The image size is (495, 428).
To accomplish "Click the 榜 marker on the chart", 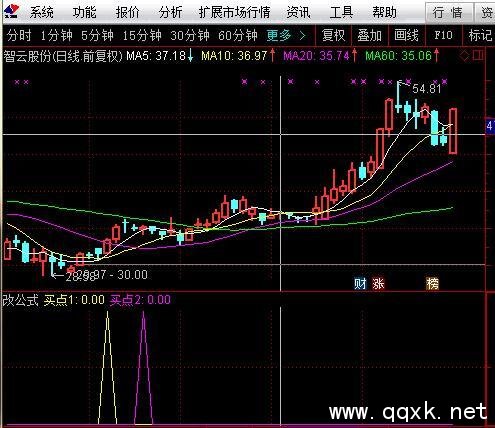I will [432, 284].
